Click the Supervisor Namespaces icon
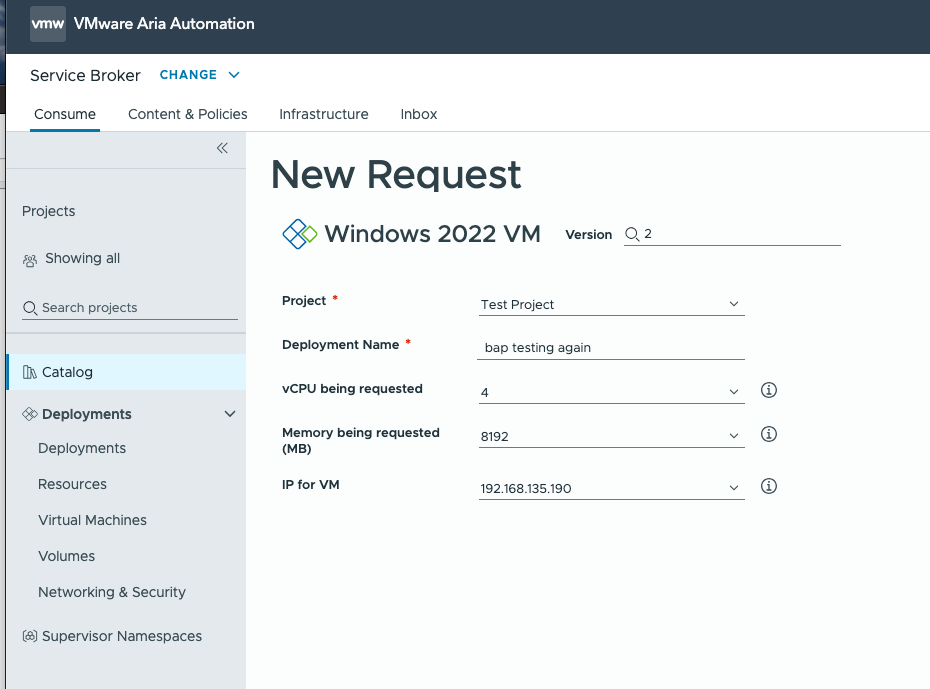The width and height of the screenshot is (930, 689). 30,636
